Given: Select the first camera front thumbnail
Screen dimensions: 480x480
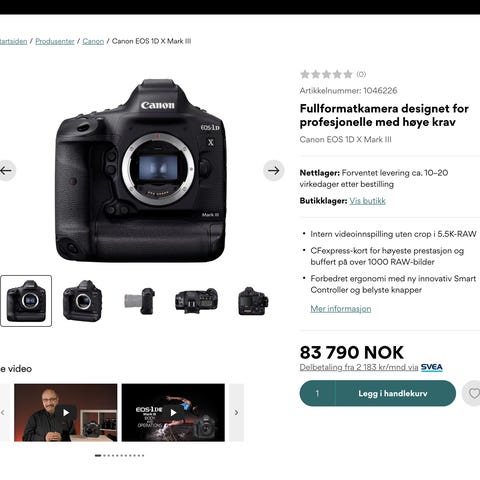Looking at the screenshot, I should 26,301.
